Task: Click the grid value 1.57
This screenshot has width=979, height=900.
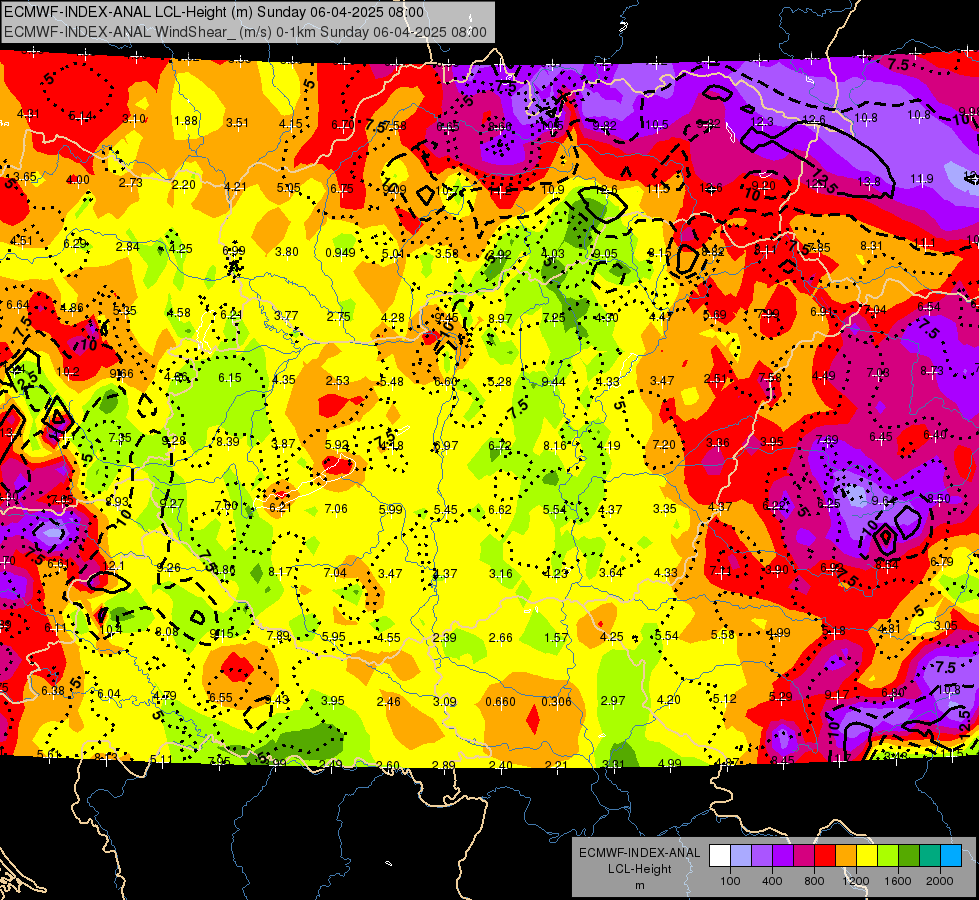Action: (556, 637)
